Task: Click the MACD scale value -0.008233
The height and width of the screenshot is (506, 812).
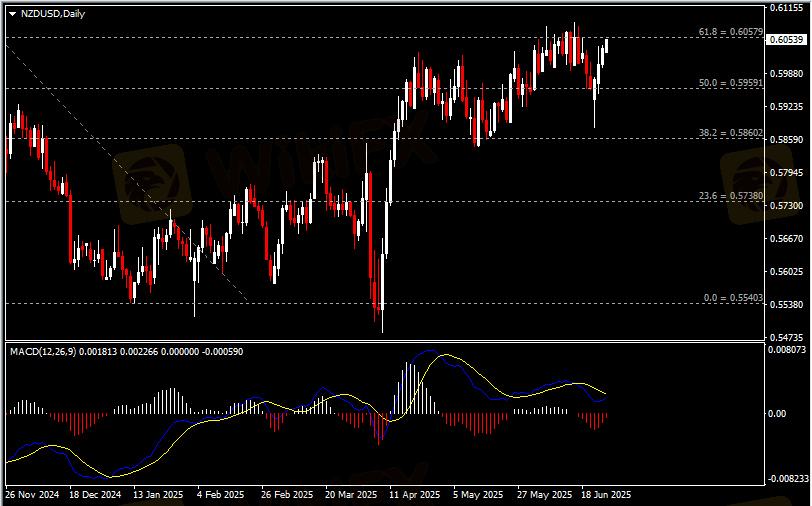Action: 786,480
